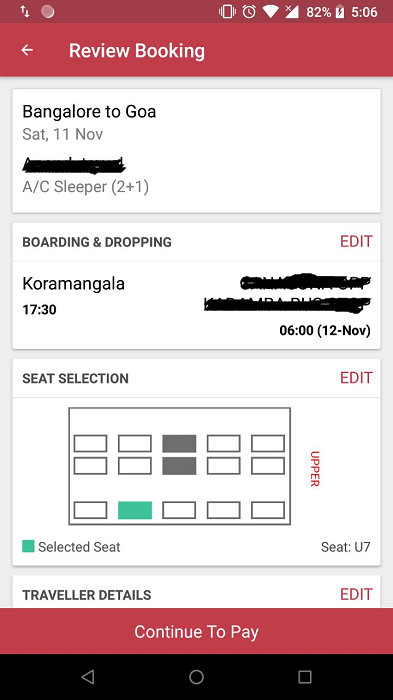
Task: Tap Android home circle button
Action: click(196, 677)
